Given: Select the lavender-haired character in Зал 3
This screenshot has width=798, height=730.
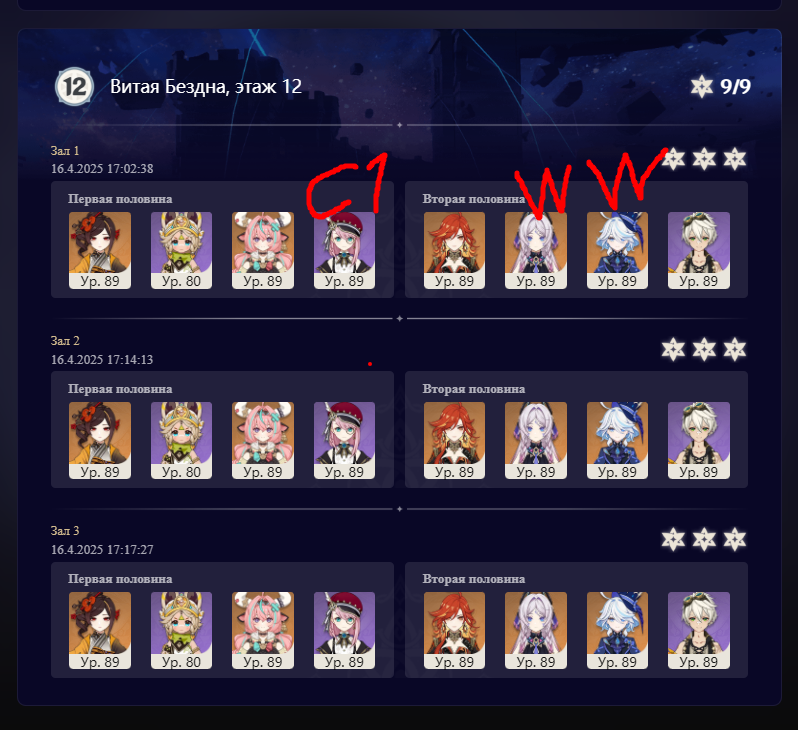Looking at the screenshot, I should click(536, 630).
